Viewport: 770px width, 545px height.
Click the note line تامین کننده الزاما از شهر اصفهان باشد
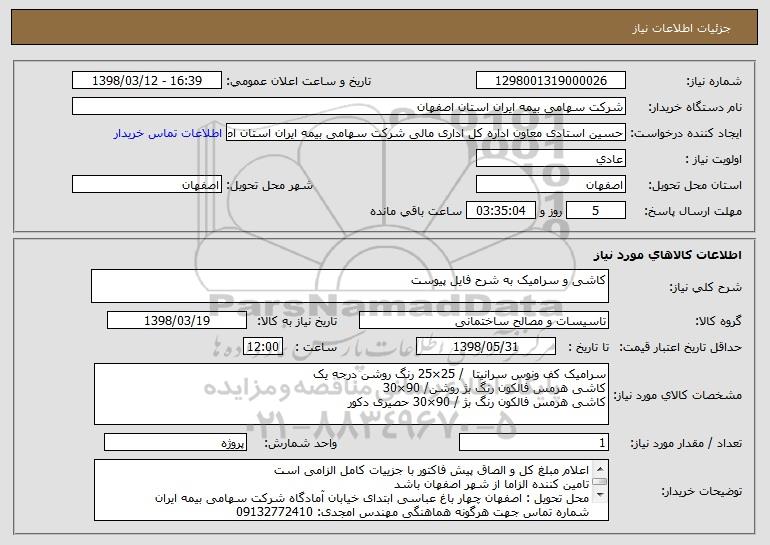pyautogui.click(x=492, y=485)
